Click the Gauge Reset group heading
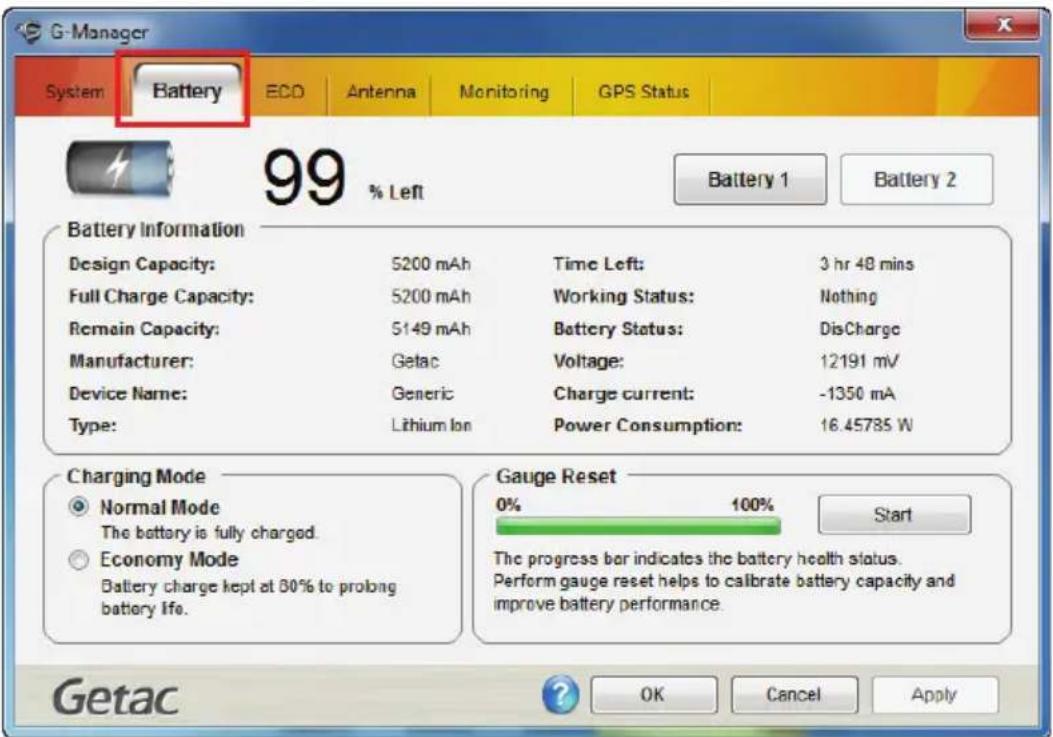 pos(556,476)
